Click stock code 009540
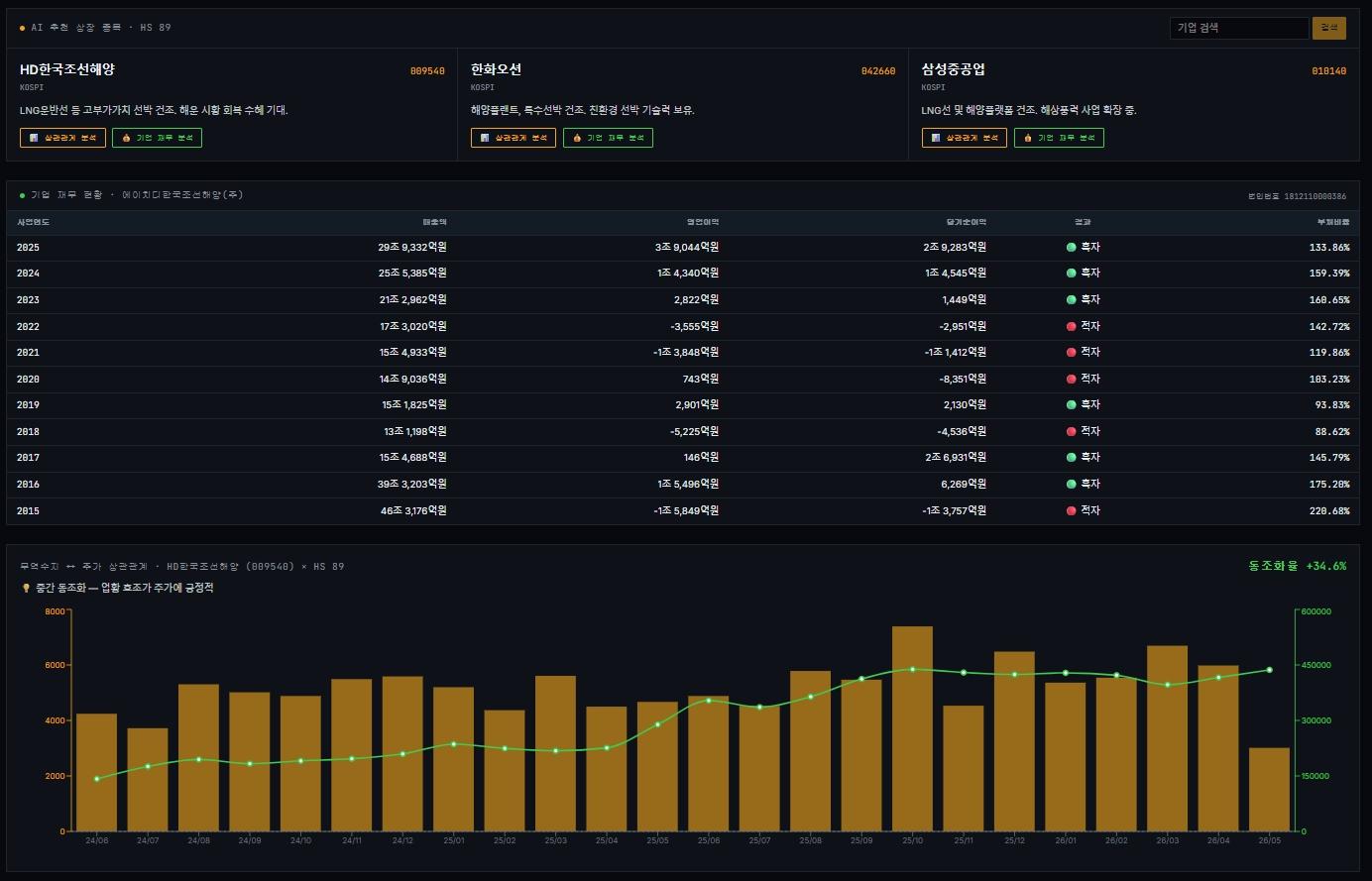 [x=427, y=71]
